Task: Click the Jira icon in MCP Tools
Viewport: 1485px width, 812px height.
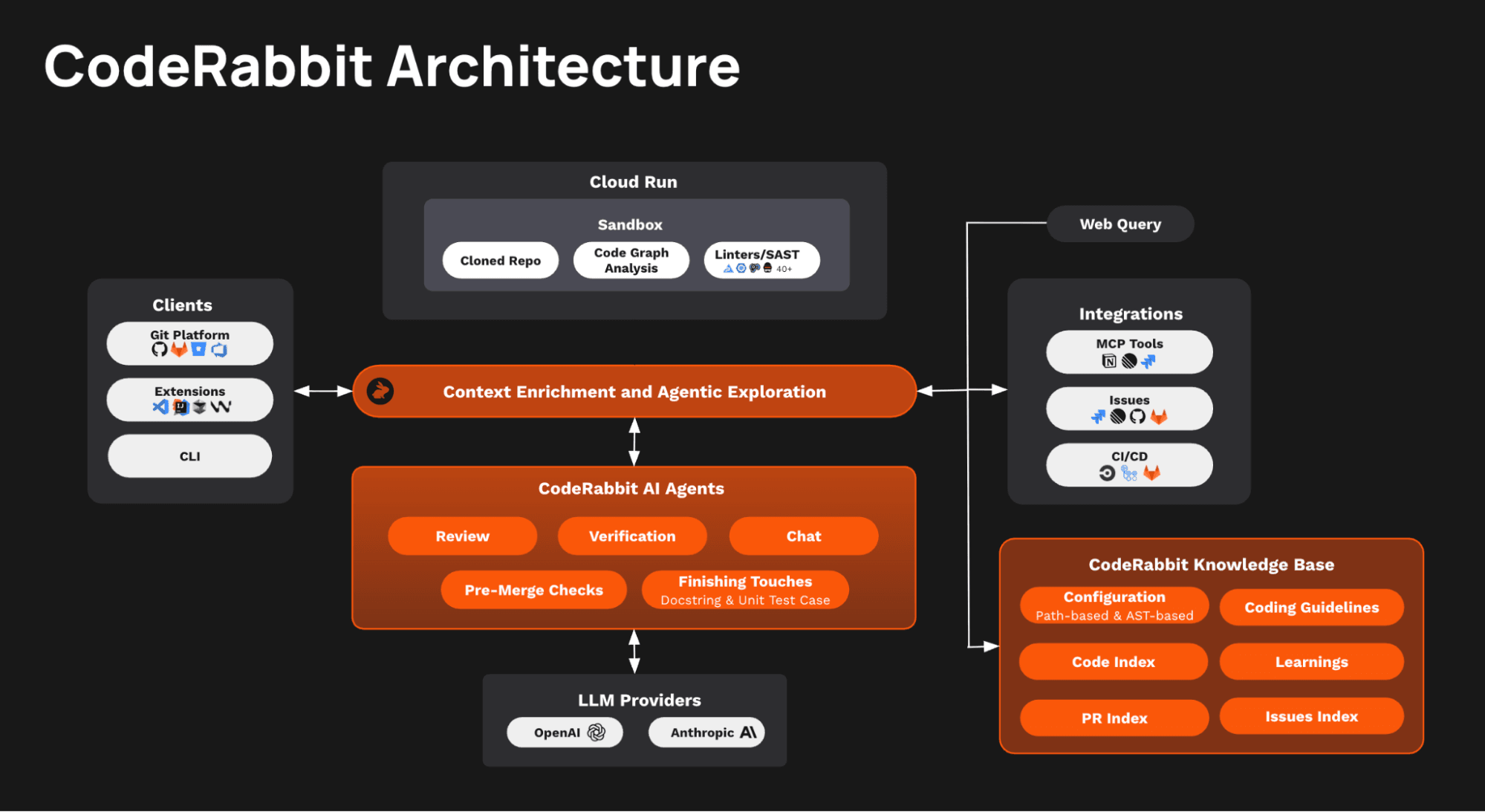Action: (x=1148, y=361)
